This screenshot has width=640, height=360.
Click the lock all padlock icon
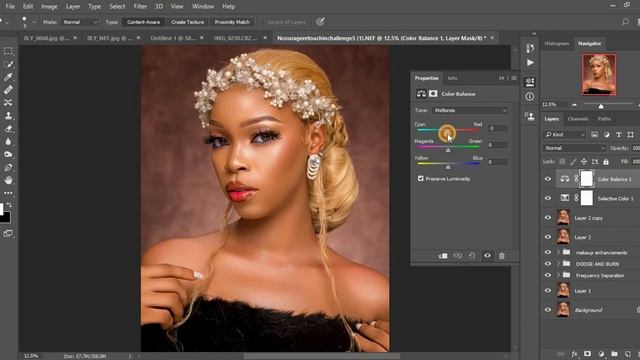[x=606, y=162]
